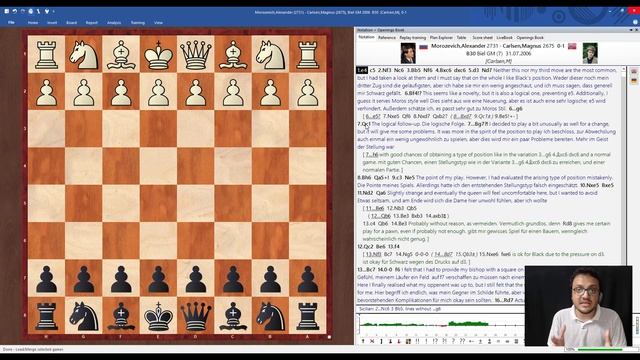The height and width of the screenshot is (360, 640).
Task: Click the Undo arrow in the title bar
Action: [14, 11]
